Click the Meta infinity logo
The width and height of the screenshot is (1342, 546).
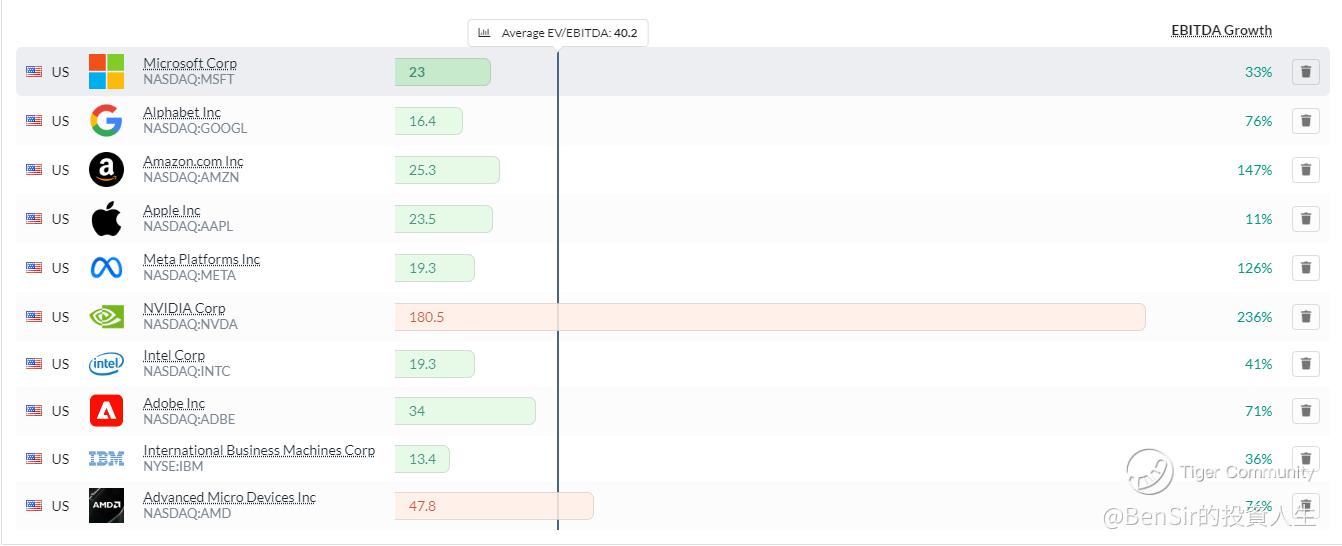coord(106,268)
